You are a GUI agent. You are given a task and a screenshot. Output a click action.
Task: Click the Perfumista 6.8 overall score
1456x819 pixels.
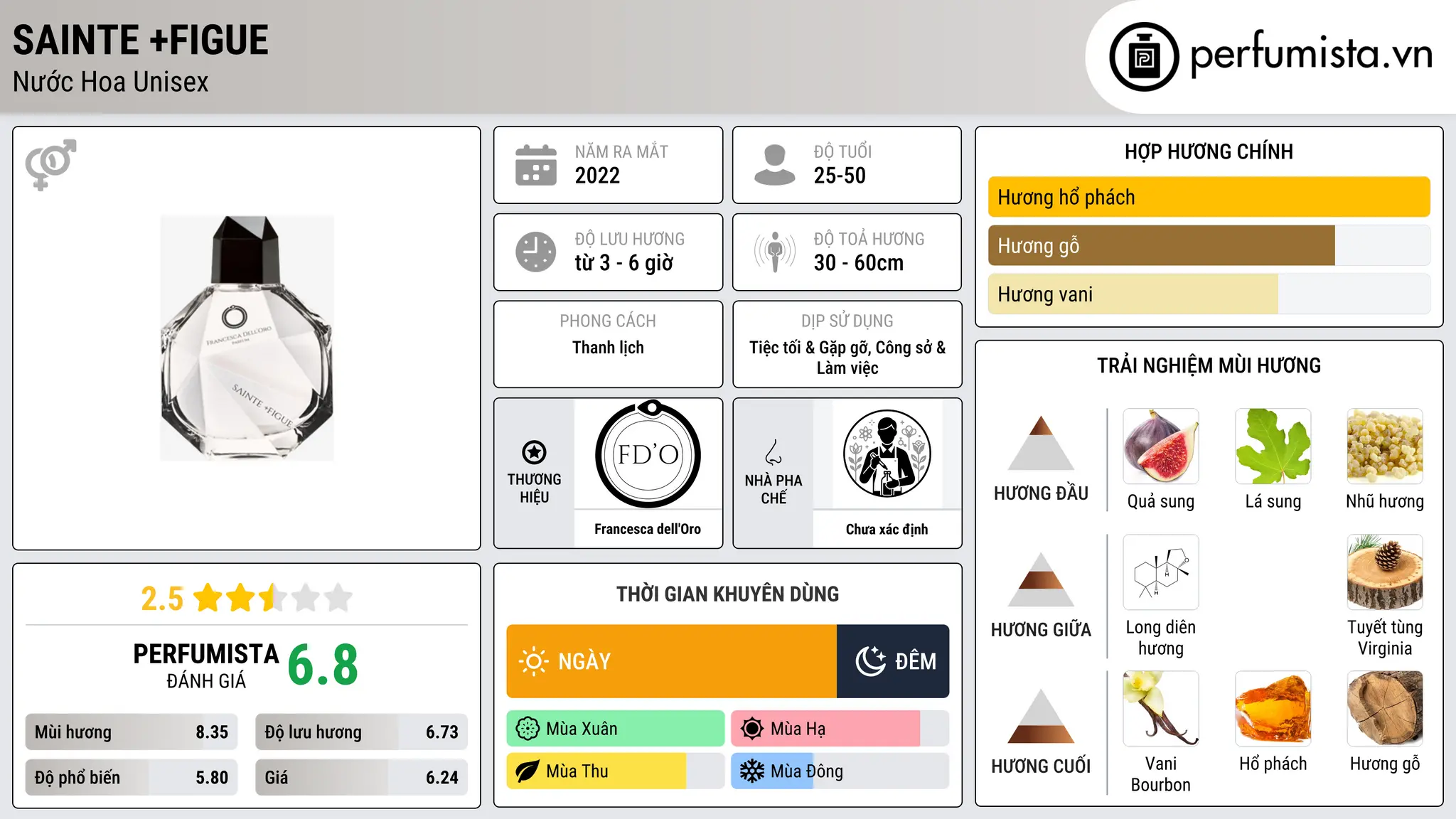click(x=322, y=665)
